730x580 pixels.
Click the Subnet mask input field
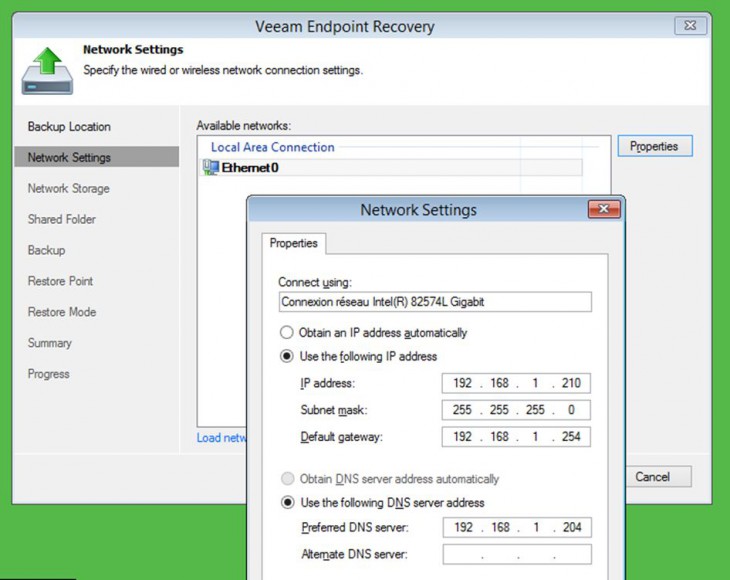tap(516, 410)
